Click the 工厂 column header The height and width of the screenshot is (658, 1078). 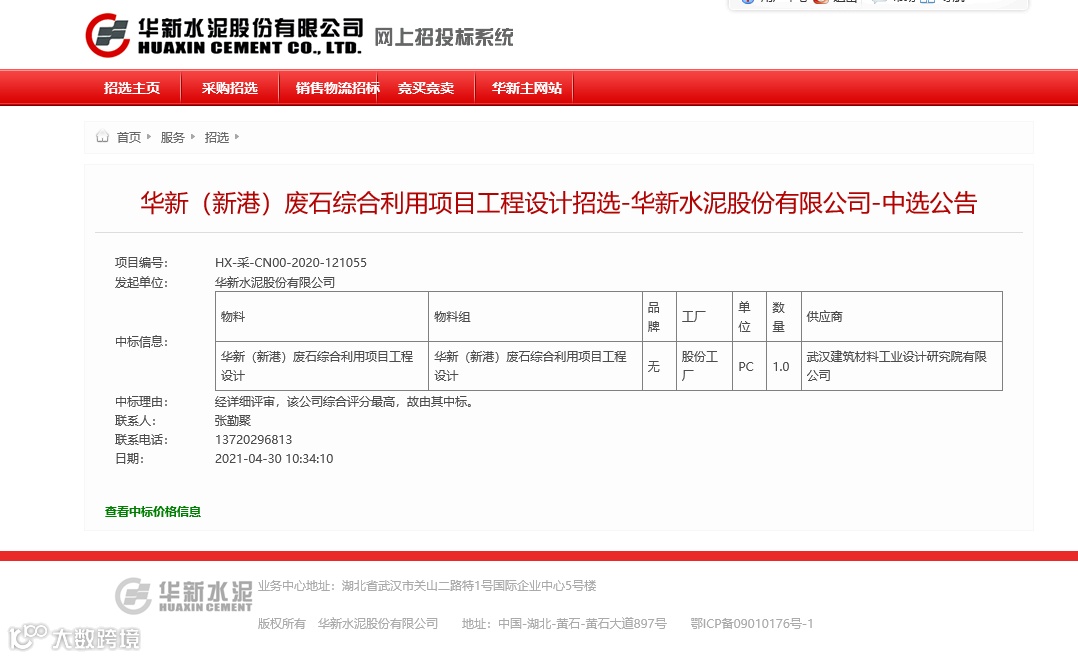pyautogui.click(x=705, y=317)
